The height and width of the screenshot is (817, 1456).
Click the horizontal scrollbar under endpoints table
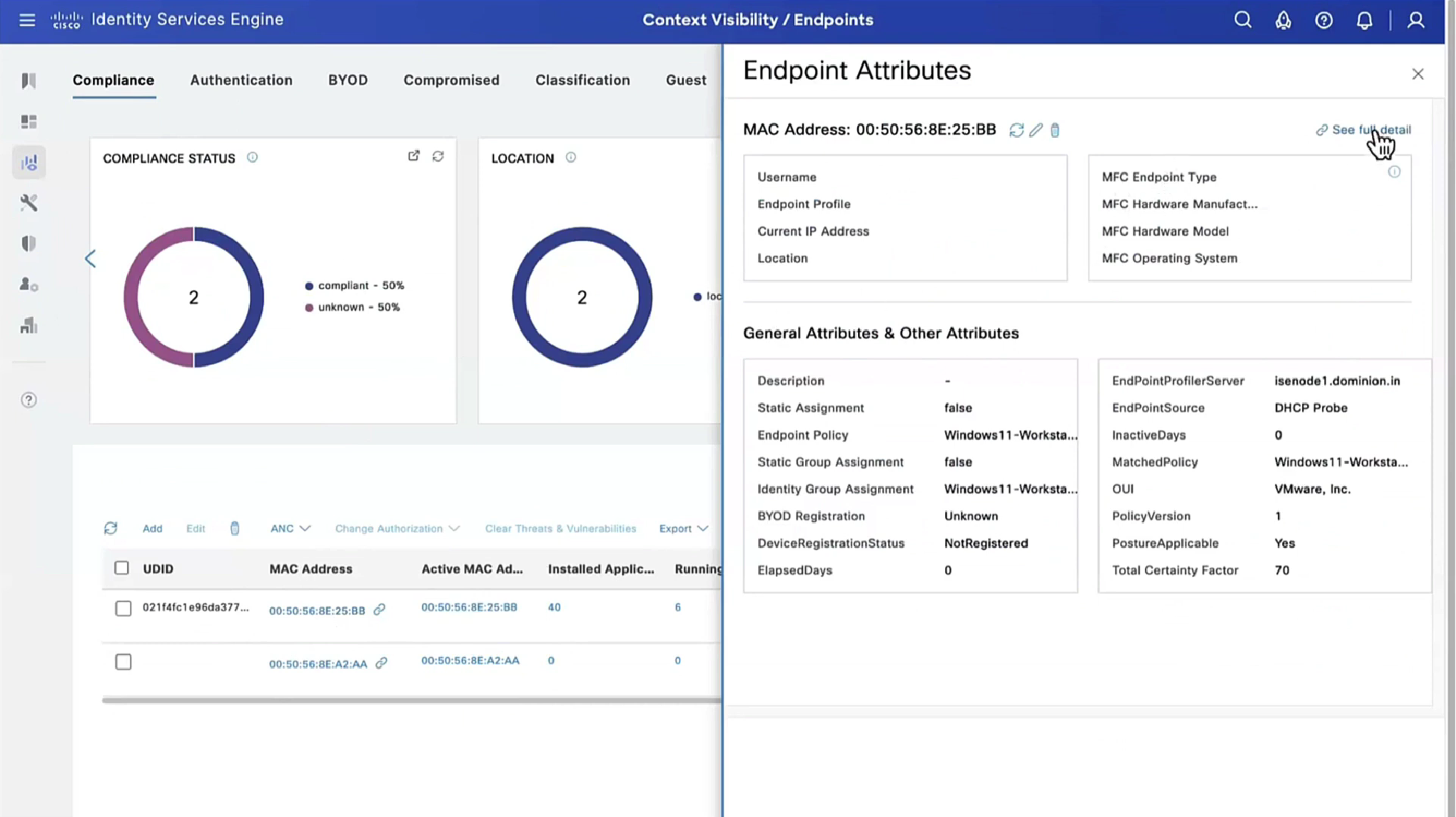coord(411,700)
